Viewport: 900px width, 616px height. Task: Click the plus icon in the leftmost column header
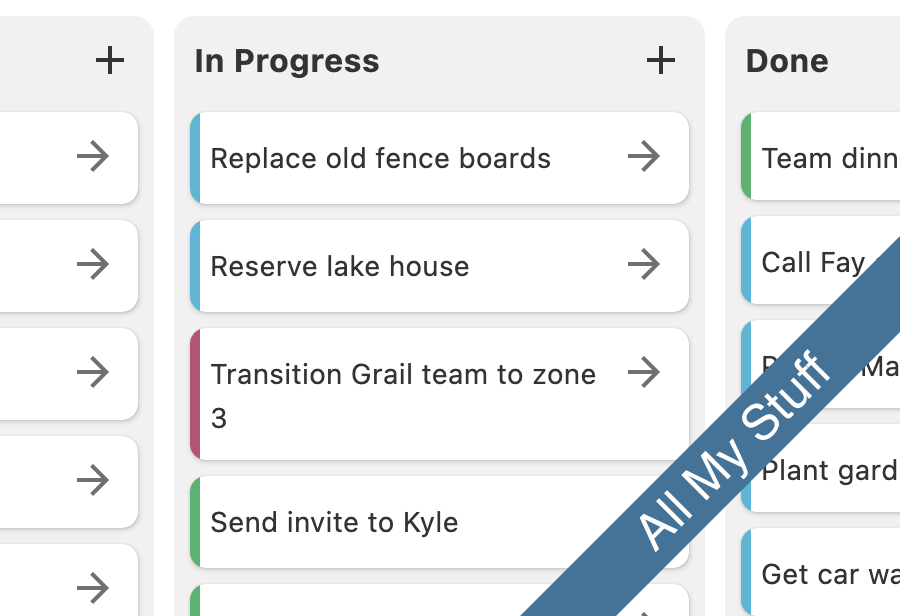pyautogui.click(x=110, y=60)
